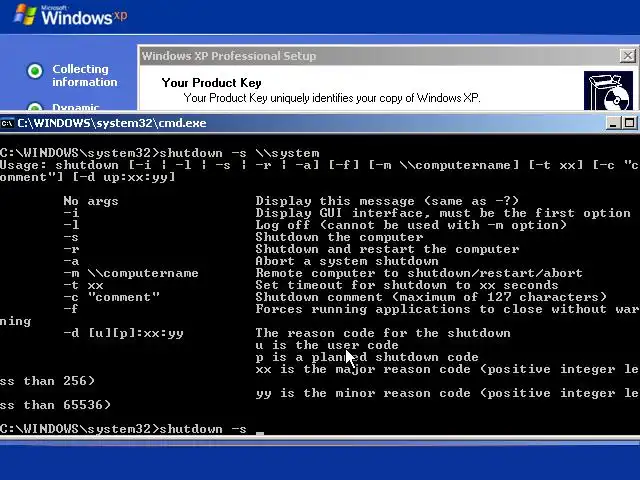This screenshot has height=480, width=640.
Task: Maximize the cmd.exe window
Action: (629, 123)
